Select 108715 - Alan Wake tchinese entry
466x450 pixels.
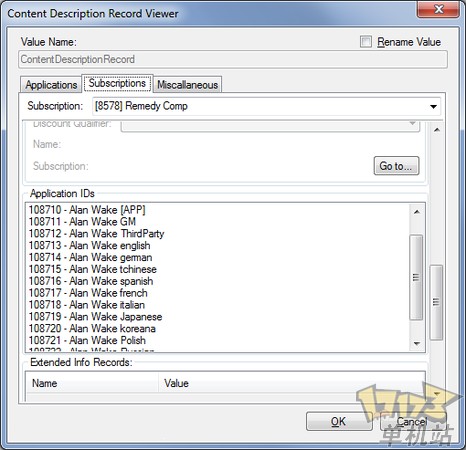point(93,269)
